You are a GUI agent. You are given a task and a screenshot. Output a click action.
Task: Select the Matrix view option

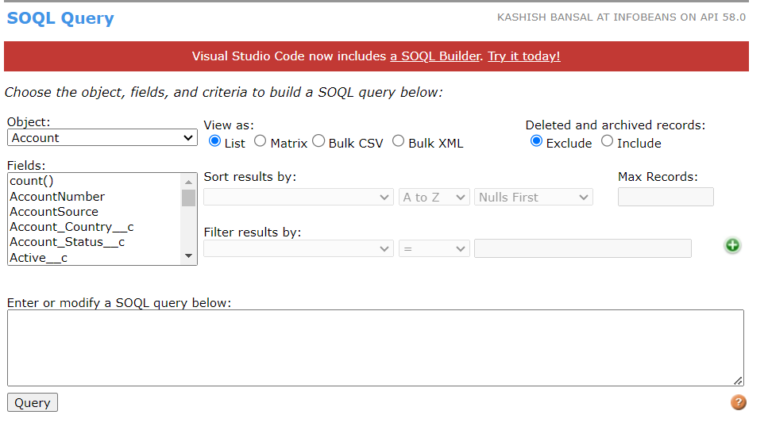tap(260, 142)
